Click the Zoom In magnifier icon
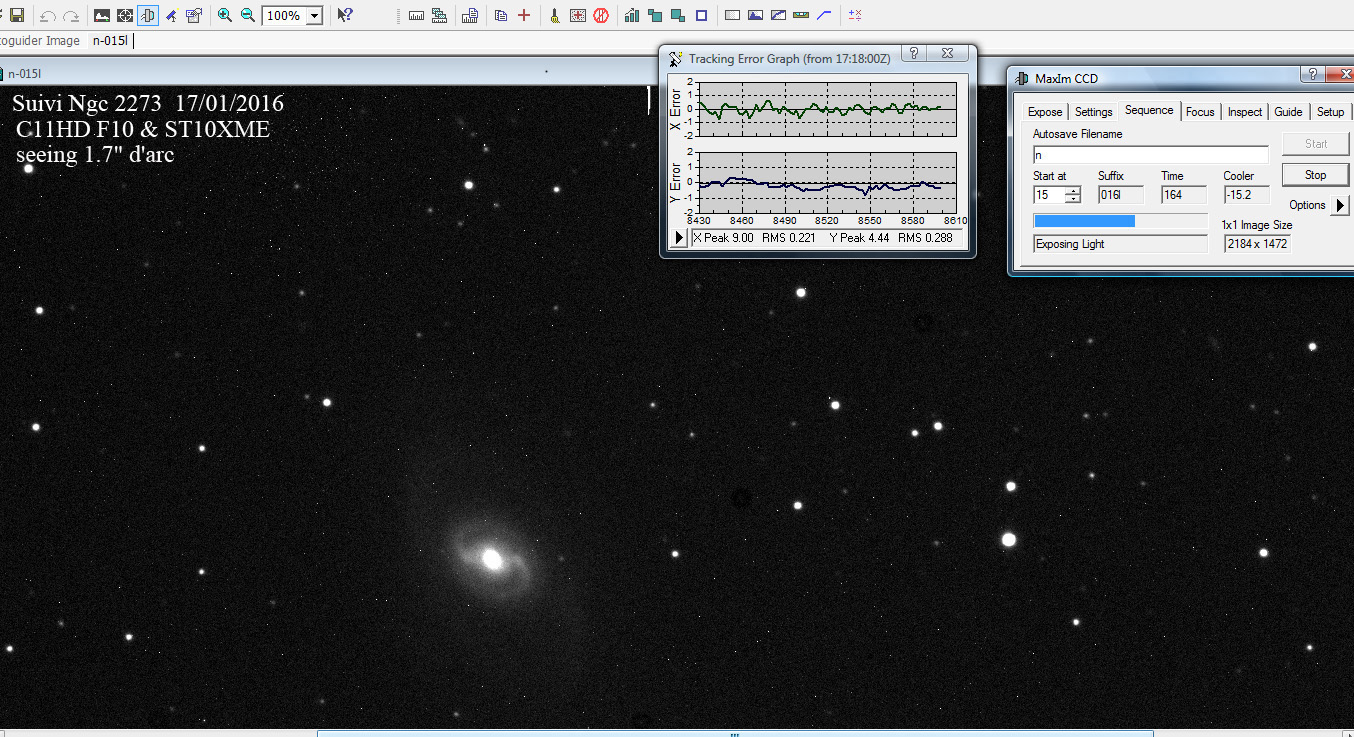Screen dimensions: 1354x737 tap(224, 16)
